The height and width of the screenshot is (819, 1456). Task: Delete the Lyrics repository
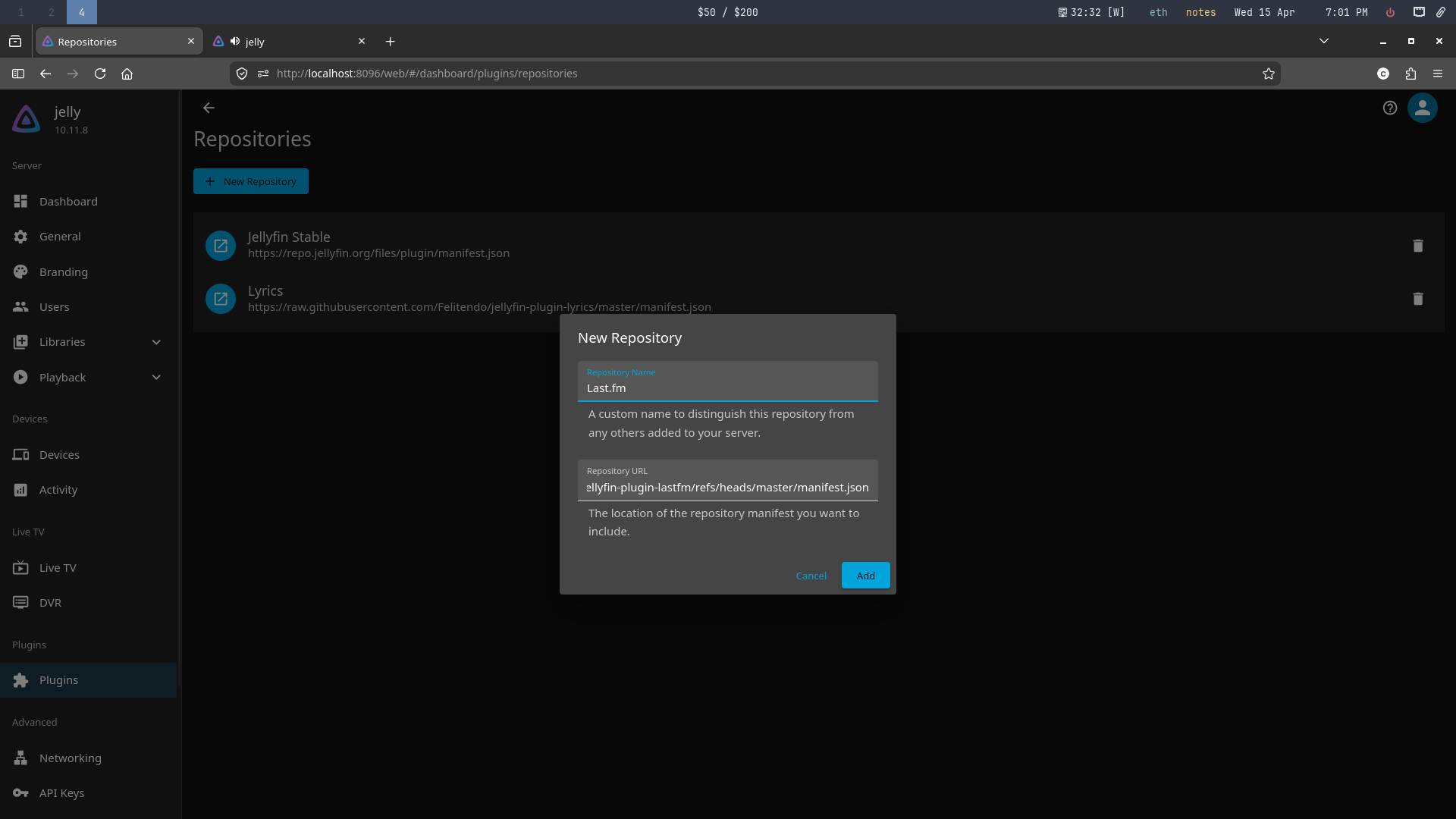tap(1418, 299)
